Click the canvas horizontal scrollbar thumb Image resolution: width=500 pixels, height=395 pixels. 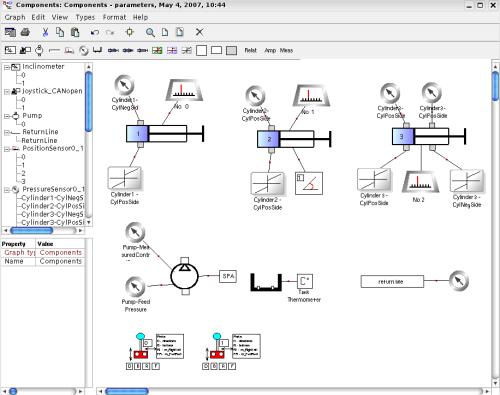(x=127, y=391)
